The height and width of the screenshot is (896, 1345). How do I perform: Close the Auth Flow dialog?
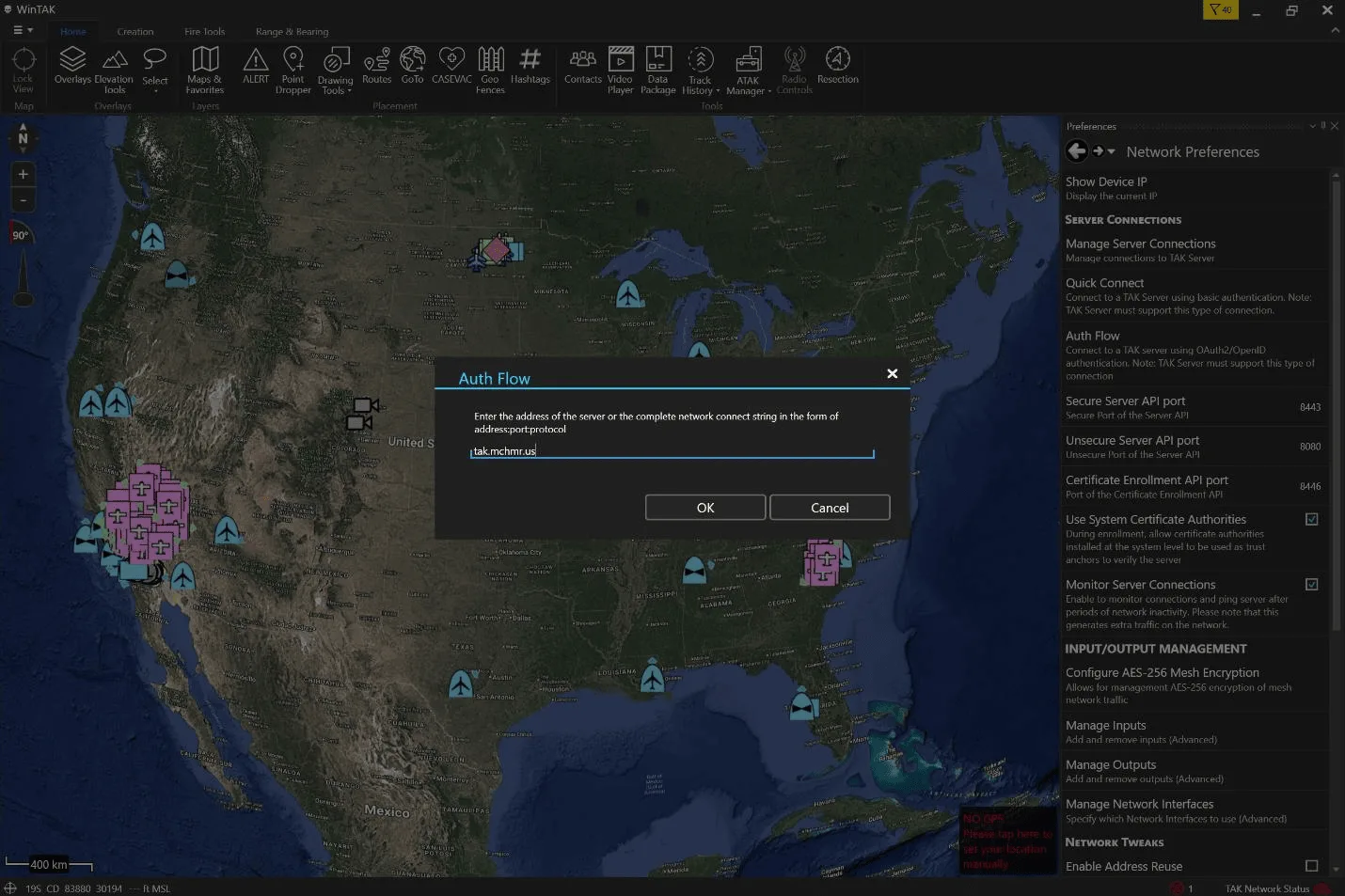tap(893, 373)
